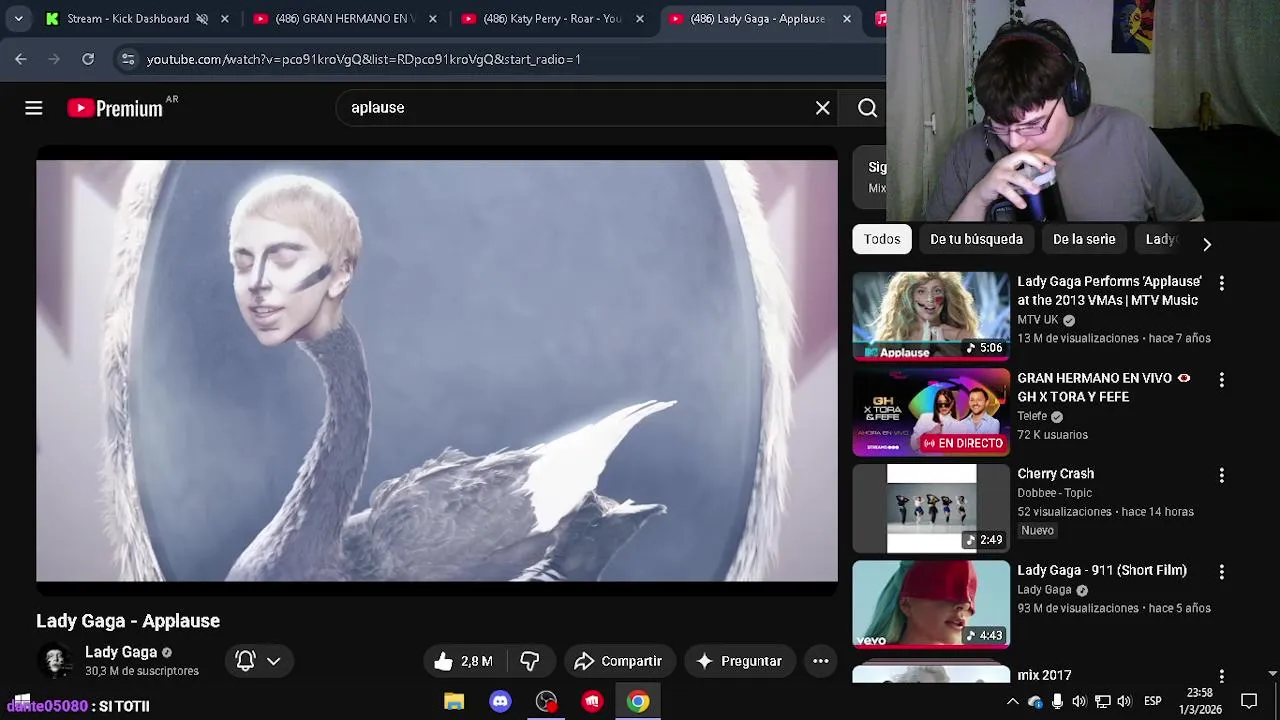
Task: Open 'Lady Gaga Performs Applause at 2013 VMAs' title
Action: click(x=1109, y=291)
